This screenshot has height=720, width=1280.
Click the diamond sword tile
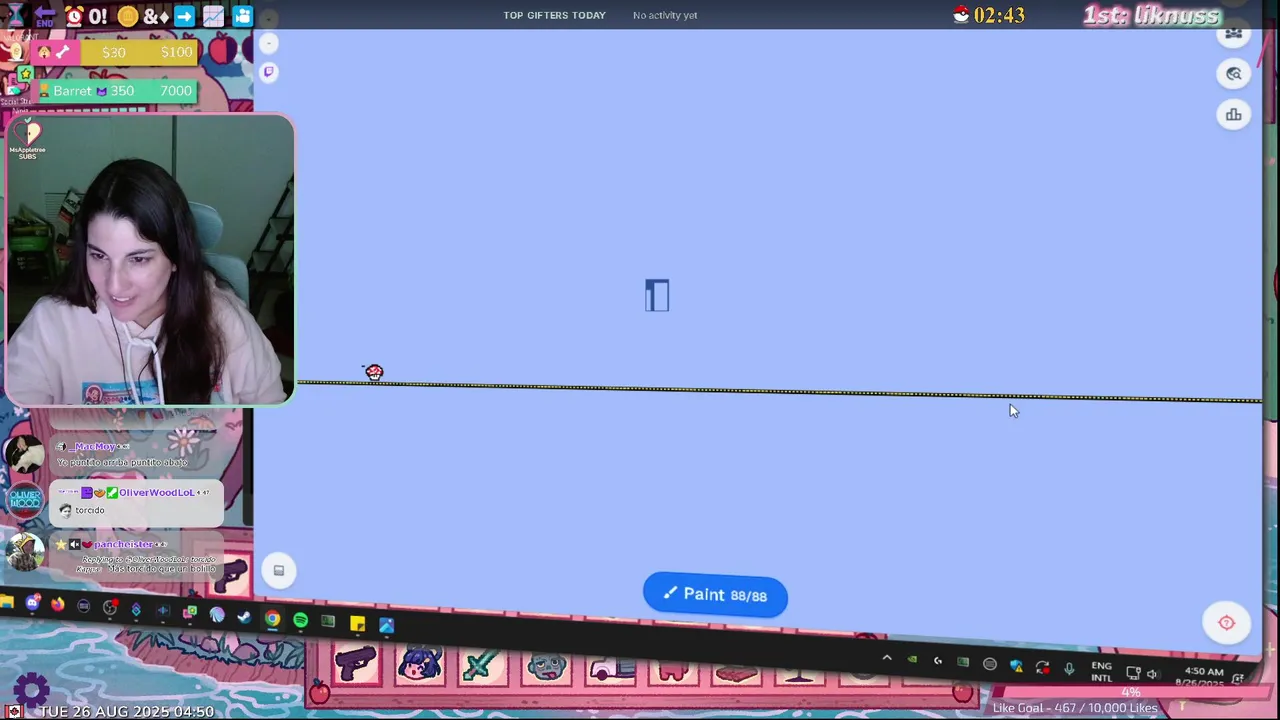click(483, 667)
